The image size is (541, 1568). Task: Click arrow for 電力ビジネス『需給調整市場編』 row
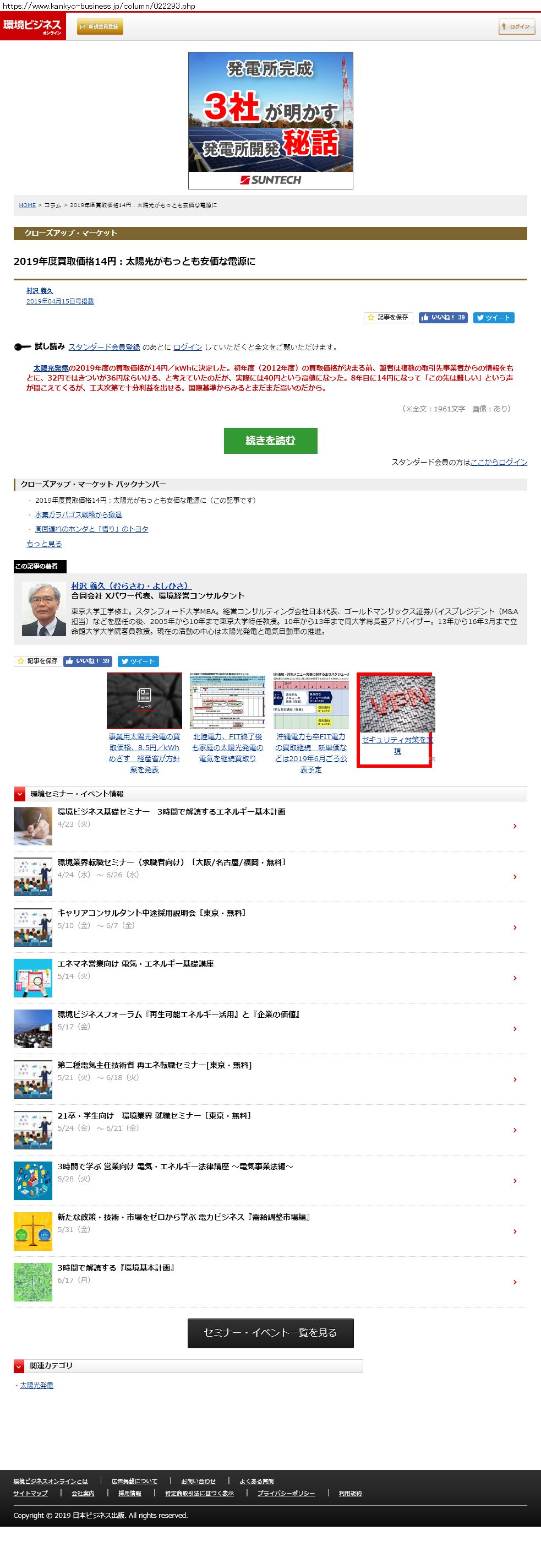click(515, 1231)
